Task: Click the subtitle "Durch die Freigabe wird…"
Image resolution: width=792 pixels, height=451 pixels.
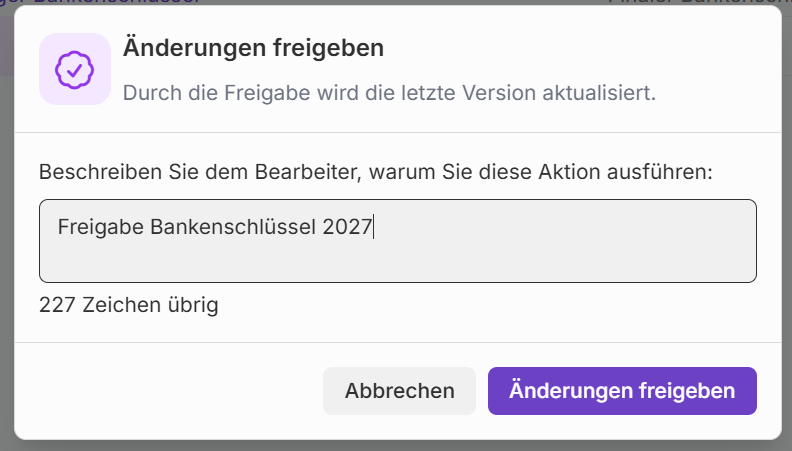Action: tap(388, 94)
